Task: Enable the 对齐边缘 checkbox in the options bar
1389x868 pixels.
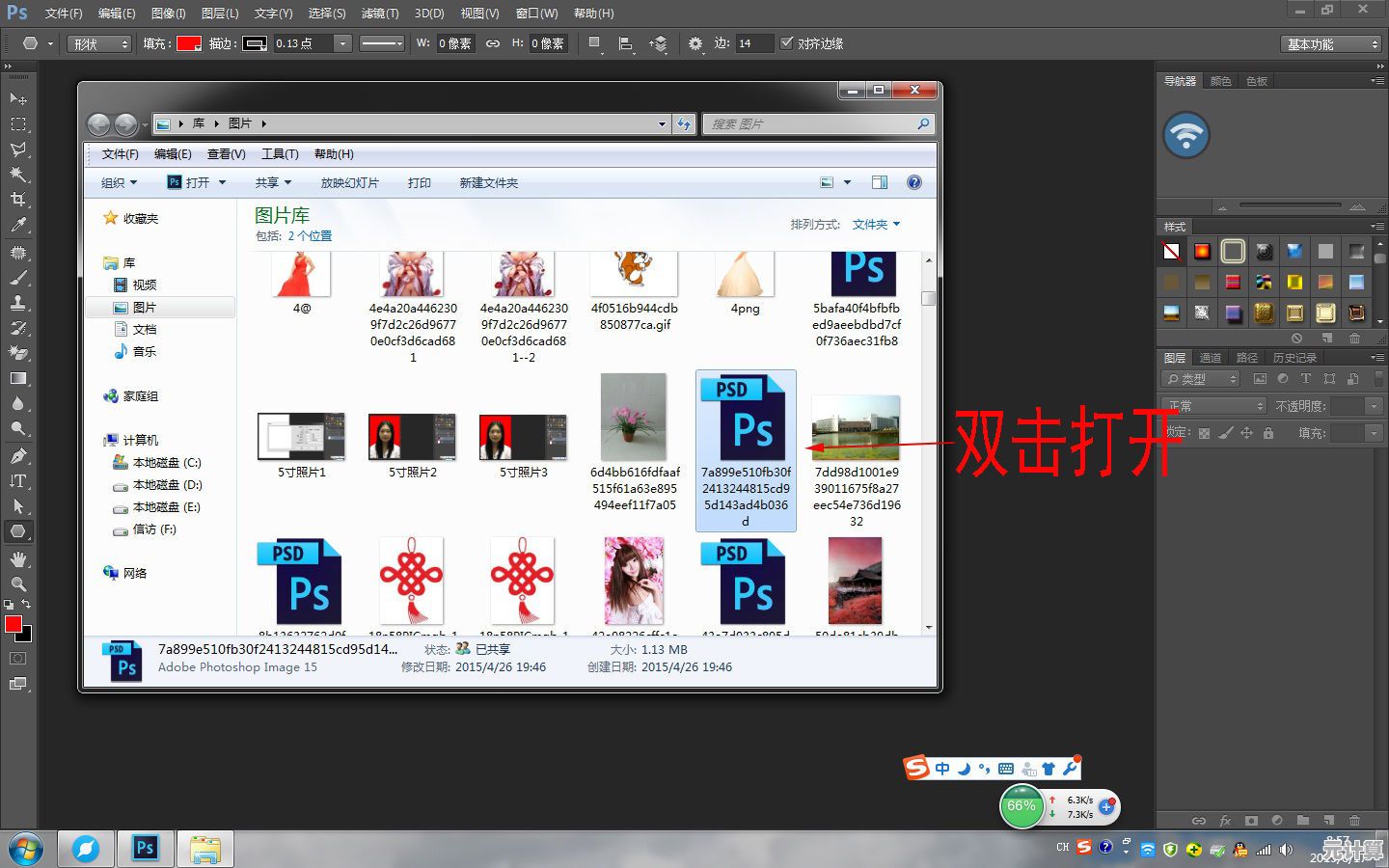Action: (x=788, y=42)
